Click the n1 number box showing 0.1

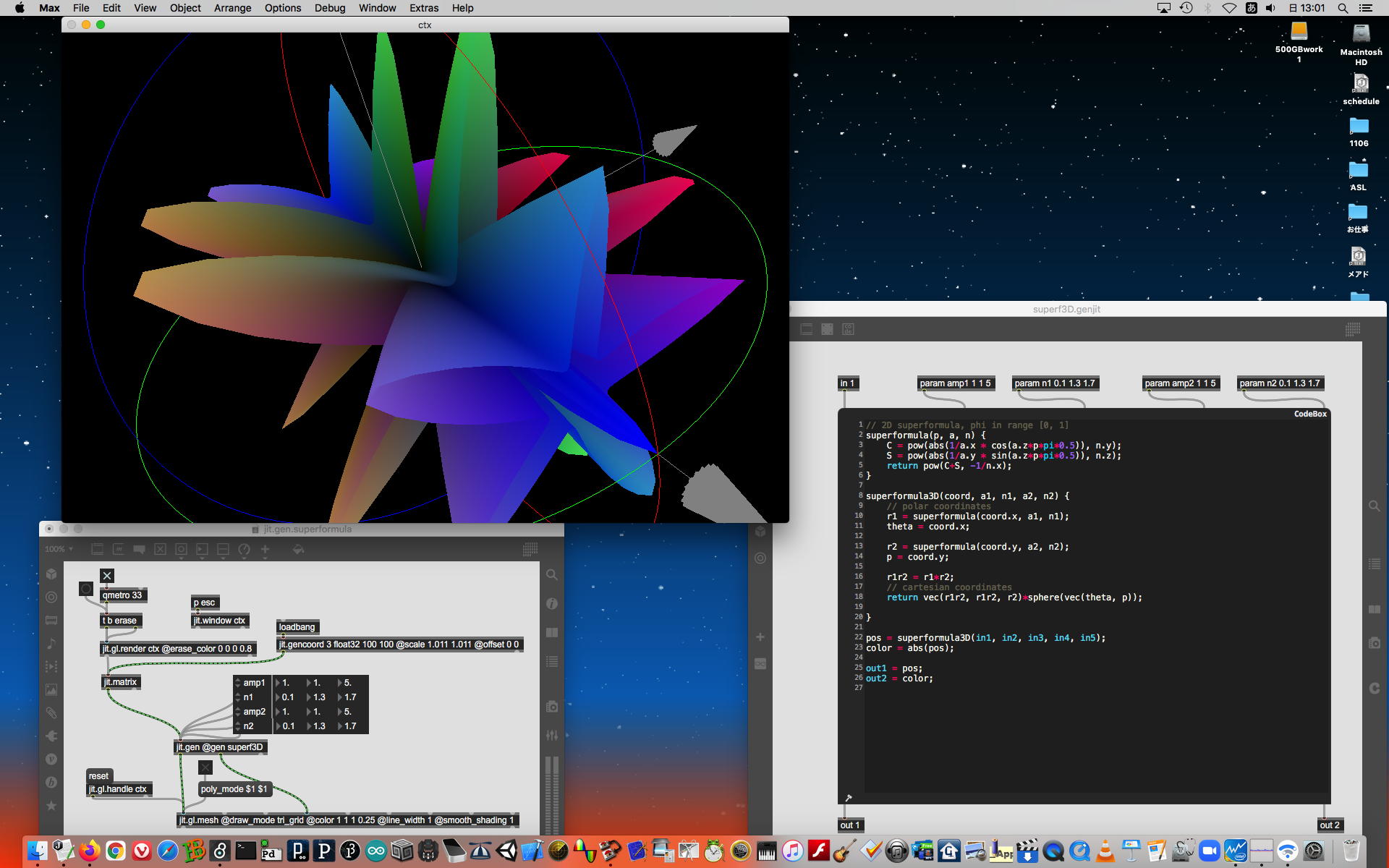pos(287,697)
